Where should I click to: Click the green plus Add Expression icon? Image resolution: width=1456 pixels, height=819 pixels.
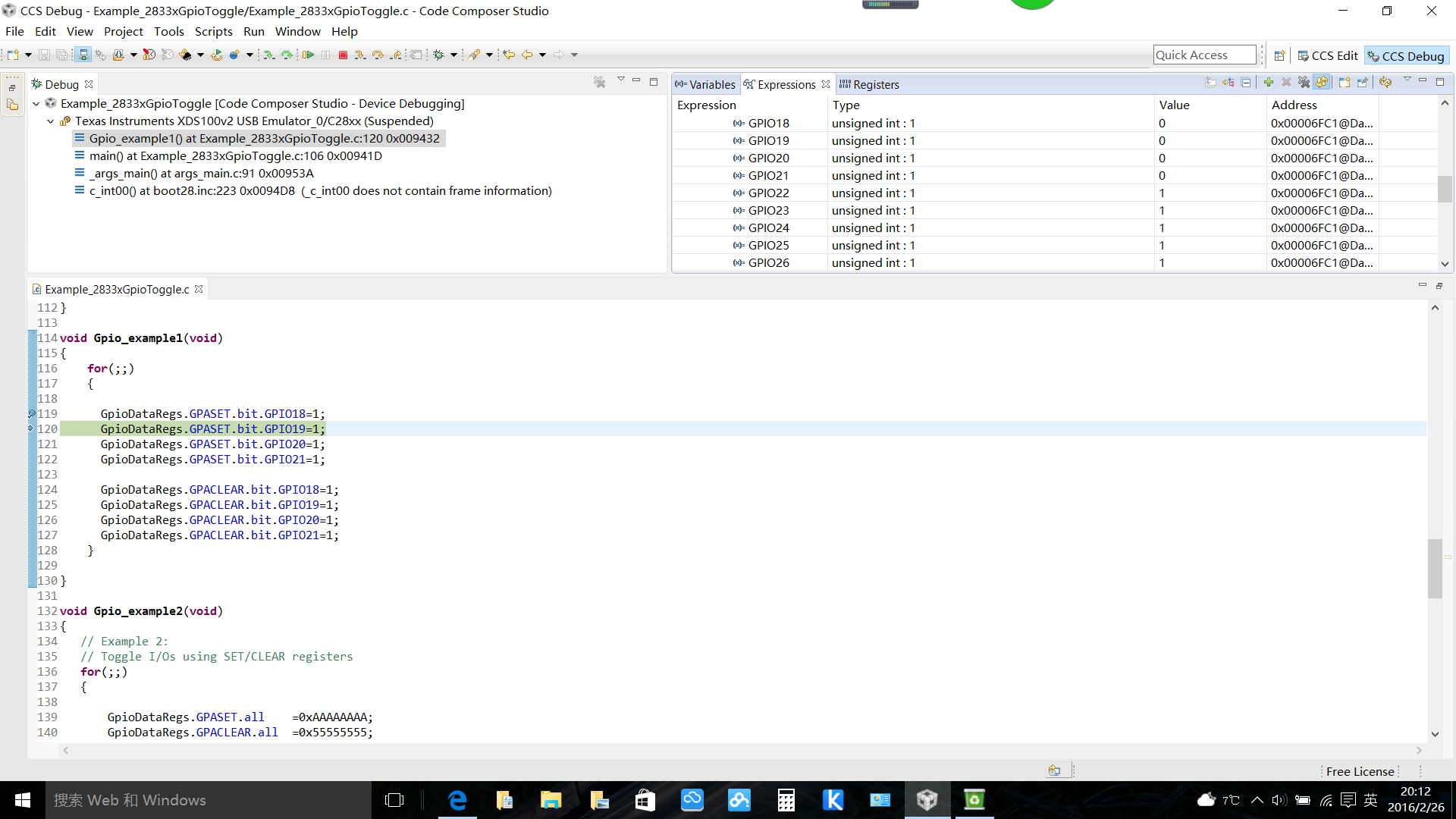[x=1269, y=82]
